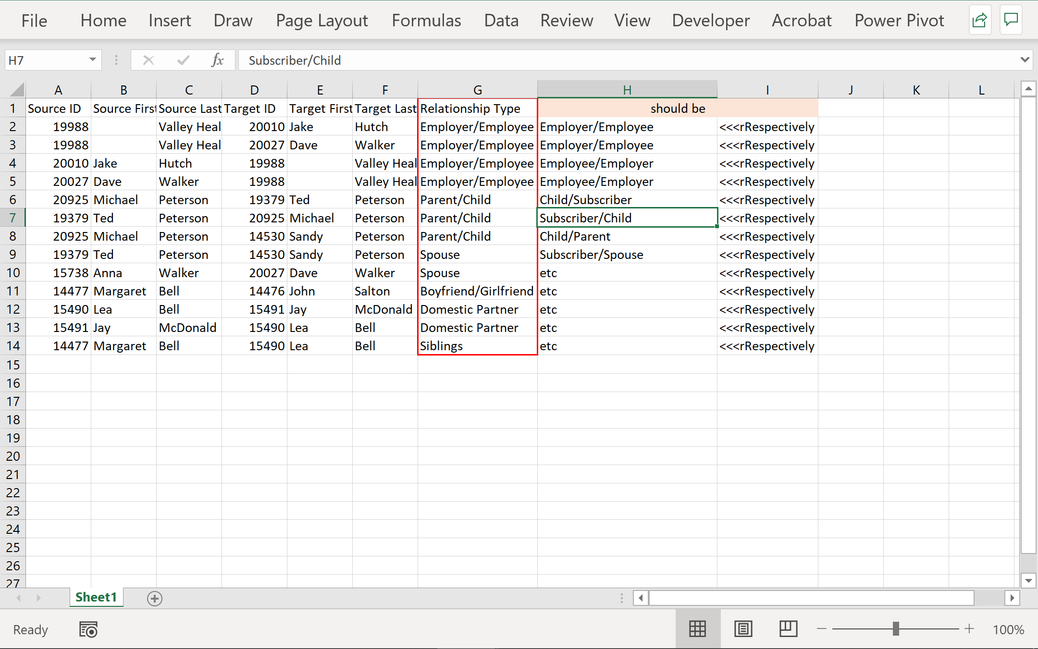Open the Name Box dropdown arrow
Screen dimensions: 1038x649
click(x=93, y=60)
